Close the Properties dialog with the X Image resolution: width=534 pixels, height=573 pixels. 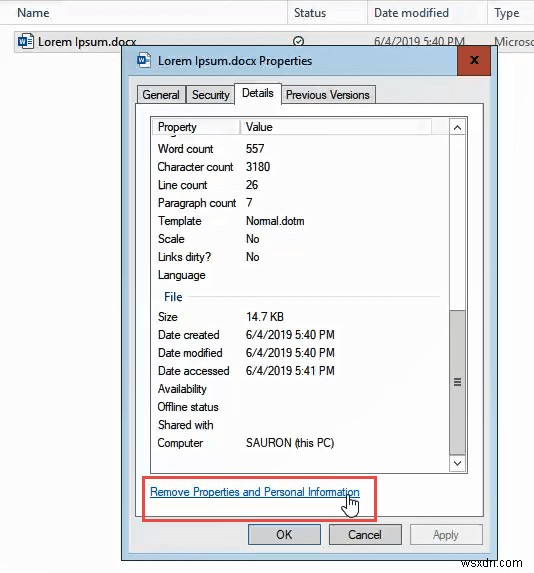(x=474, y=61)
